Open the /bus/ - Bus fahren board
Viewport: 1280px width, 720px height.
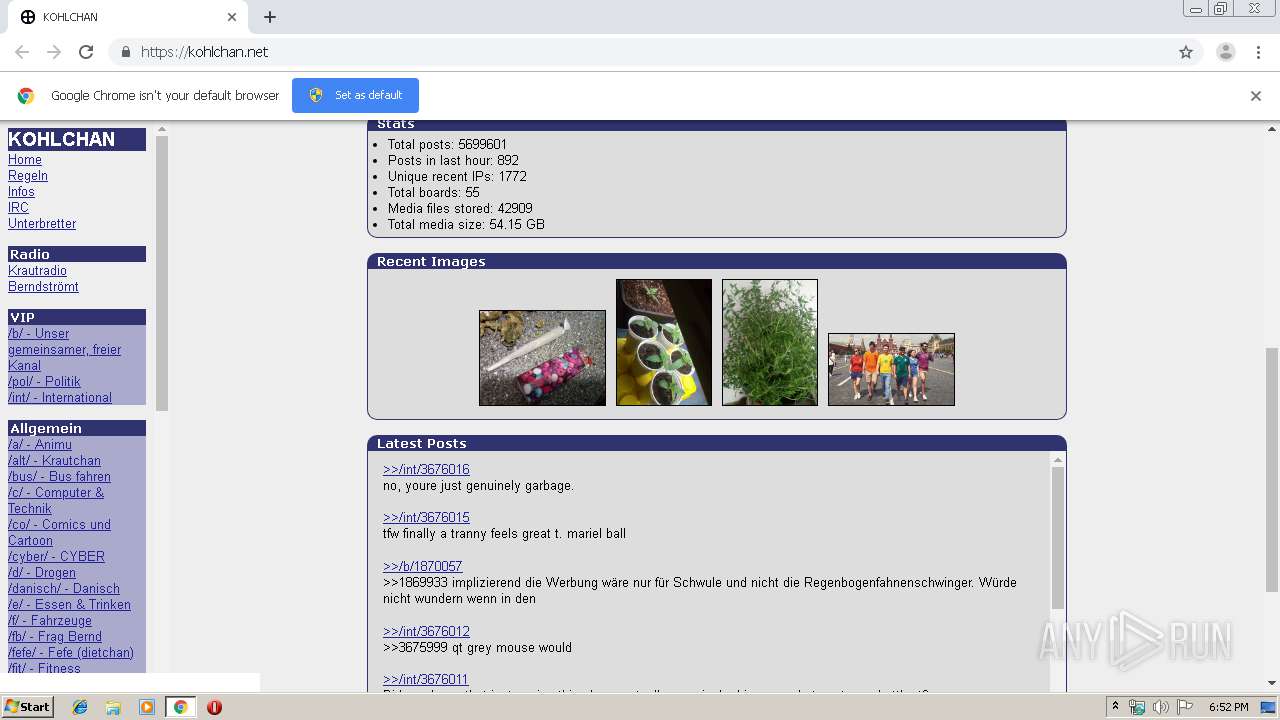click(59, 477)
